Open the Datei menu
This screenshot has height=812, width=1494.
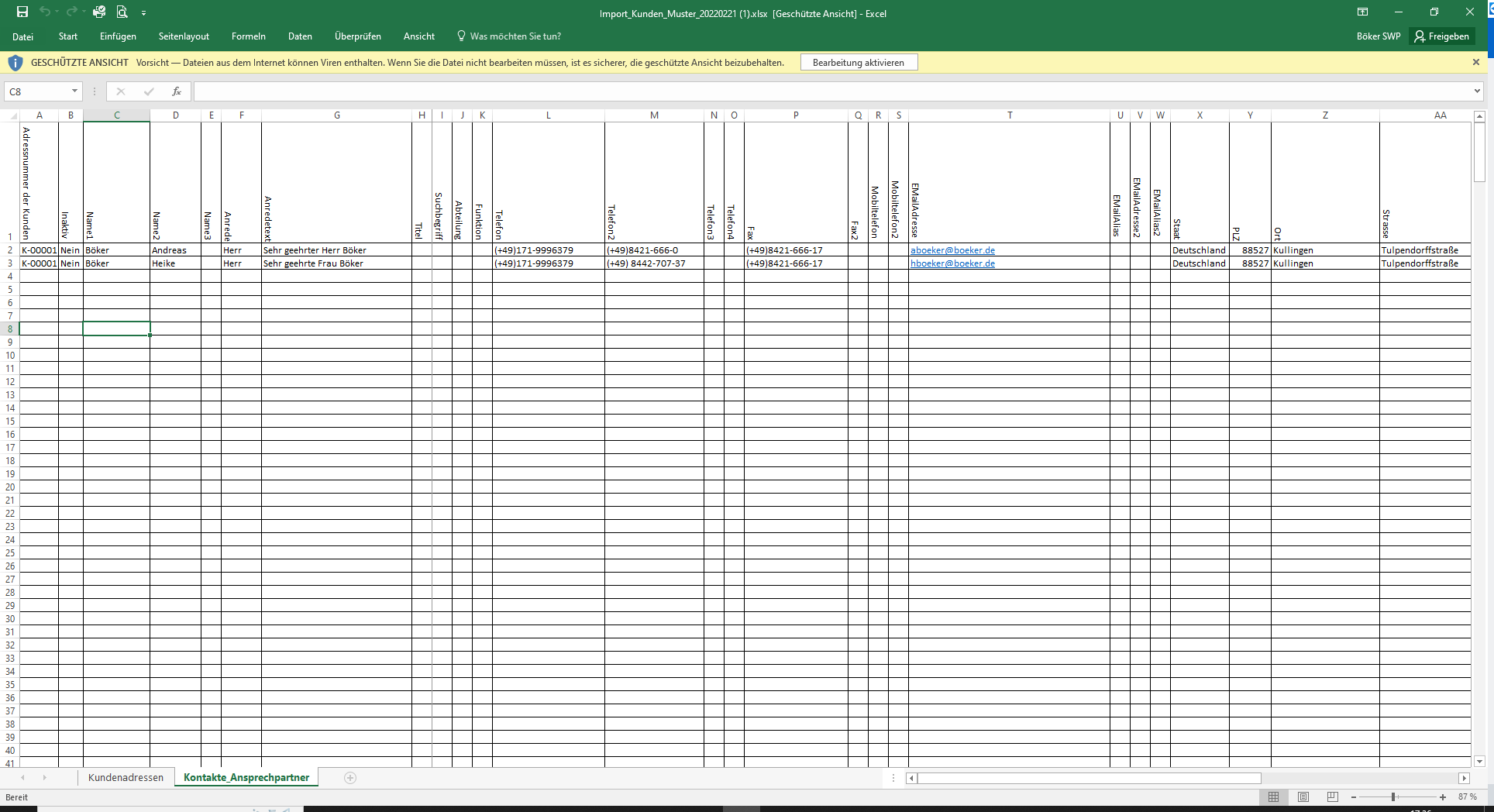(x=23, y=36)
